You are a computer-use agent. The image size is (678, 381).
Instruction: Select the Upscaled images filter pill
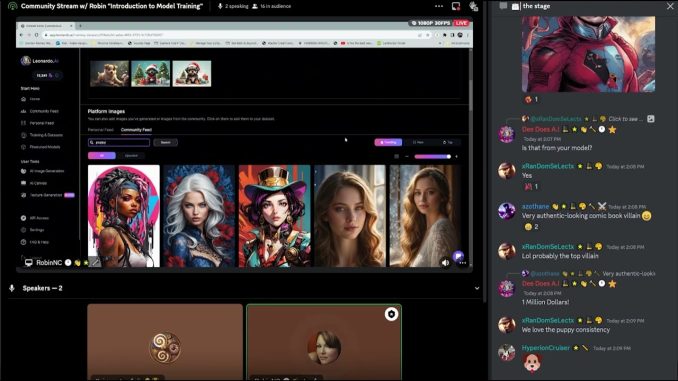[x=131, y=156]
